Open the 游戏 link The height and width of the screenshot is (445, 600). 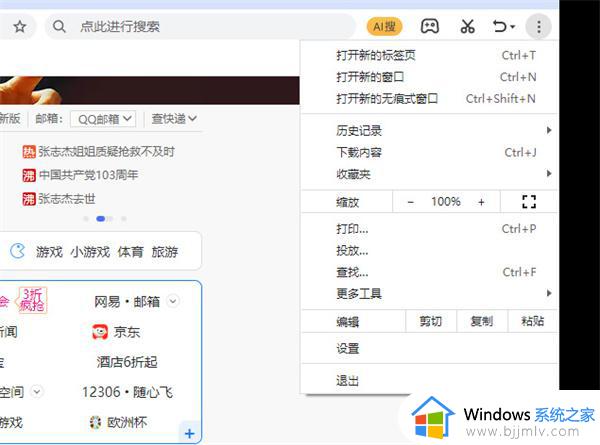click(49, 252)
